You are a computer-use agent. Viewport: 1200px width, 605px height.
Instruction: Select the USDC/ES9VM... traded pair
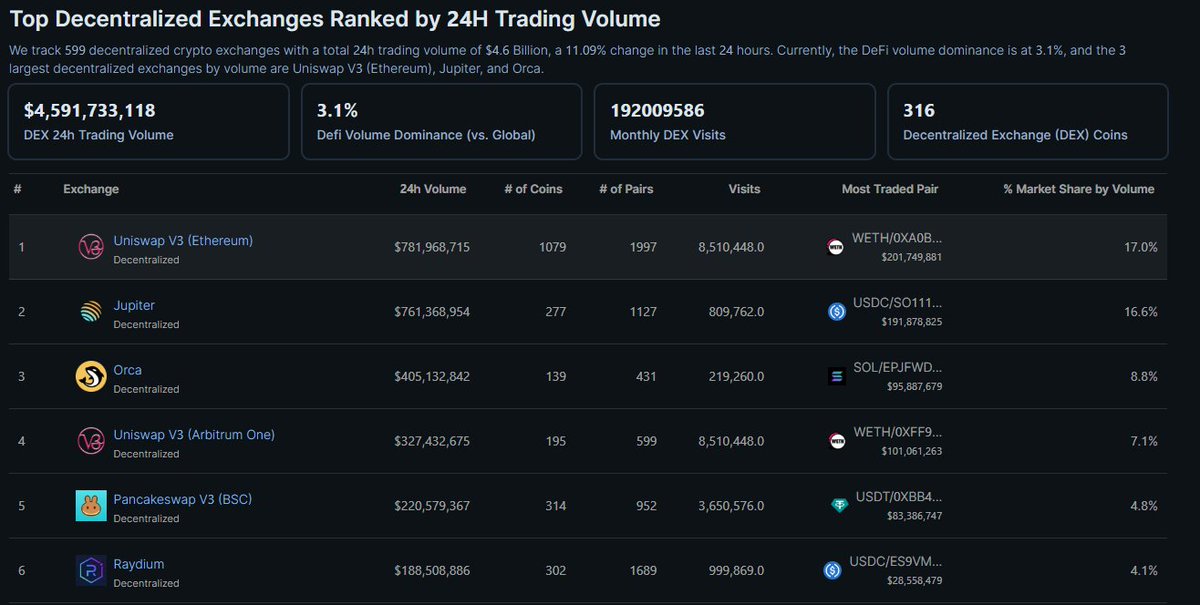[896, 563]
